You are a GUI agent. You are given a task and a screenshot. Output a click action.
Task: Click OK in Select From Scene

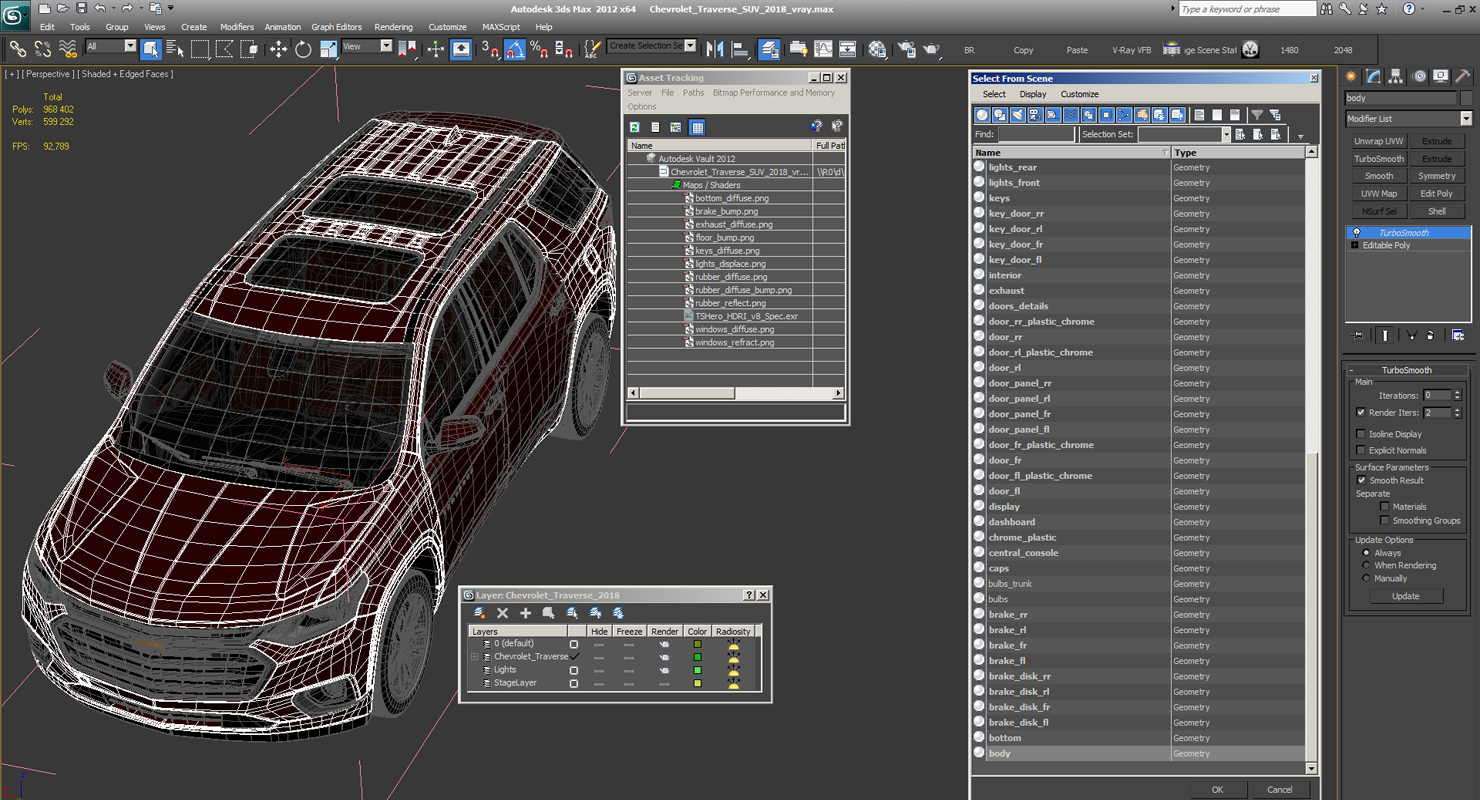click(1217, 789)
